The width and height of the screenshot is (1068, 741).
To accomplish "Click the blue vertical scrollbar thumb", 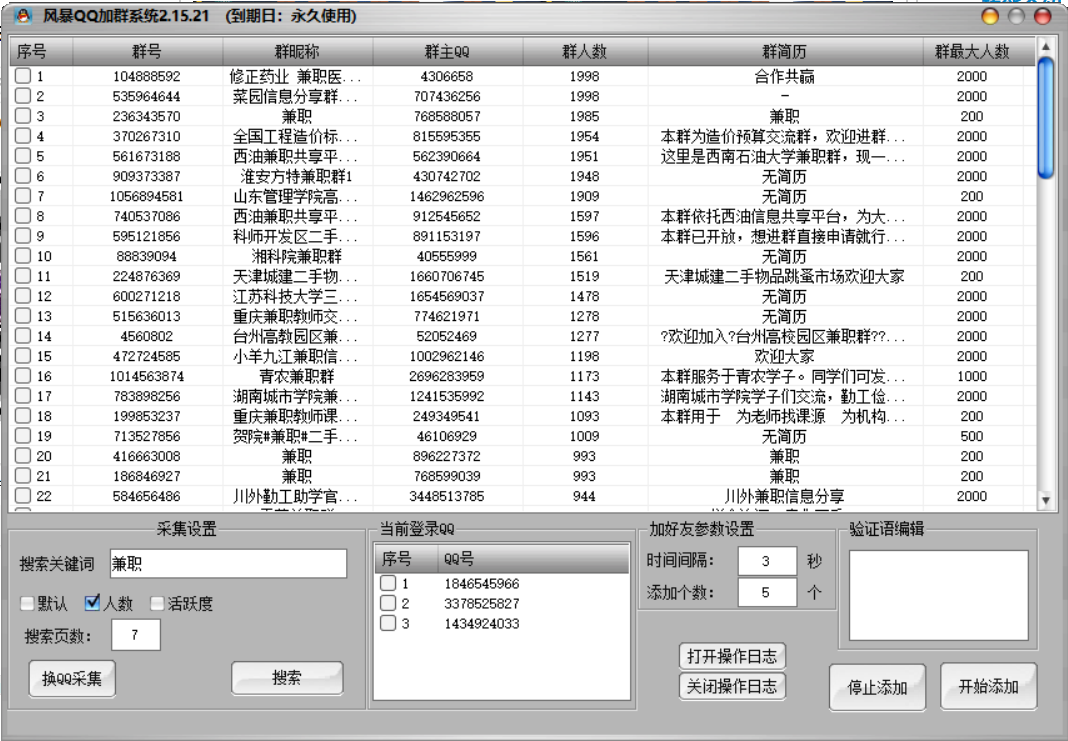I will point(1046,118).
